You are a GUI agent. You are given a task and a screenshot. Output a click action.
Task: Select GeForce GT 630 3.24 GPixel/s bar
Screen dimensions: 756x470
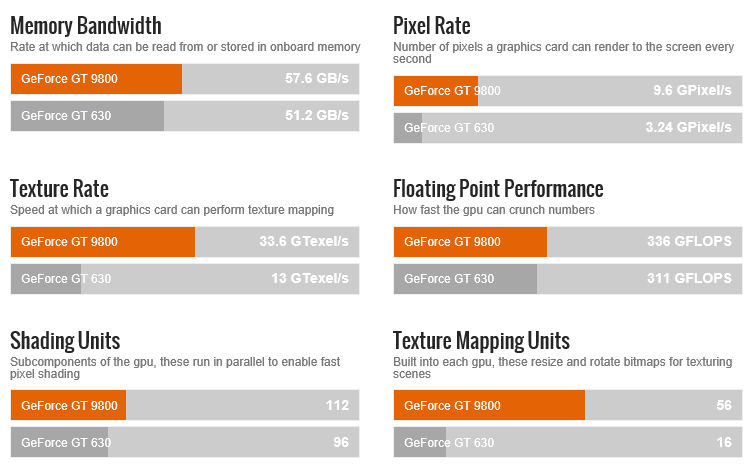[x=568, y=128]
